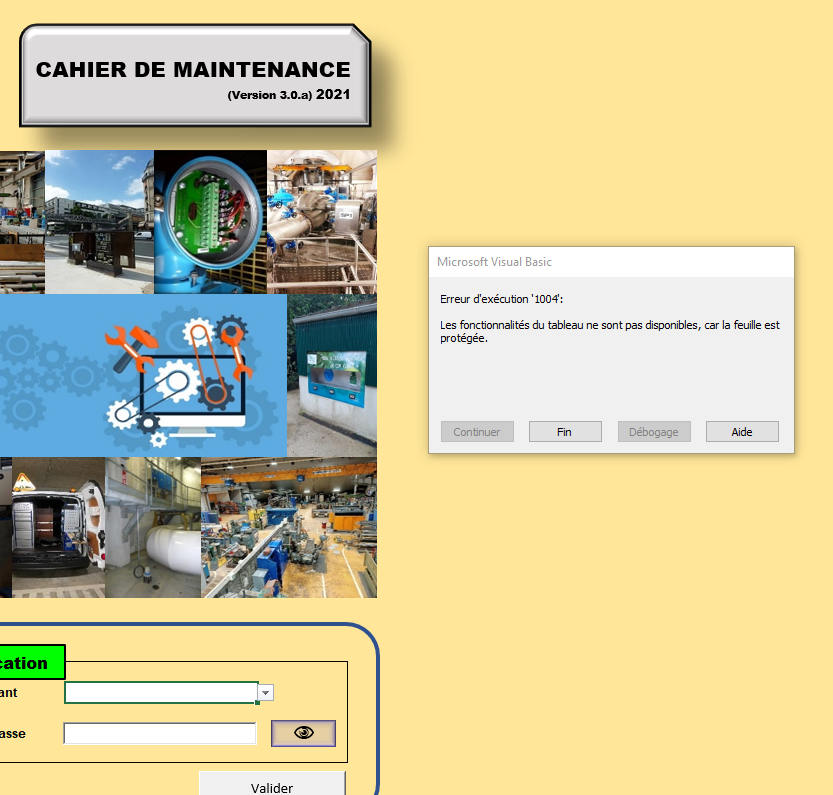Click the white tank room photo
The width and height of the screenshot is (833, 795).
pos(153,527)
